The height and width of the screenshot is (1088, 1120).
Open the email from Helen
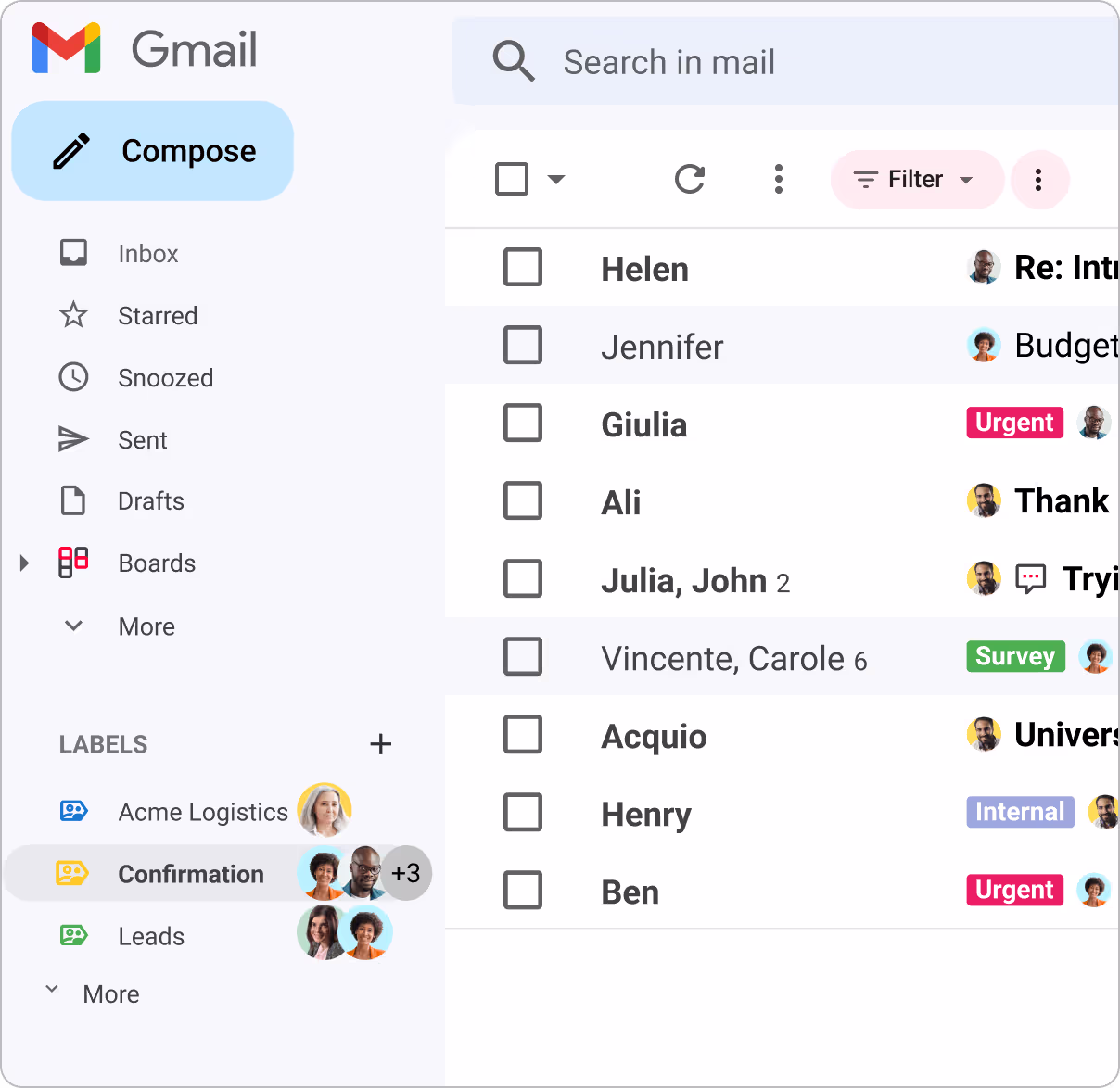point(783,267)
